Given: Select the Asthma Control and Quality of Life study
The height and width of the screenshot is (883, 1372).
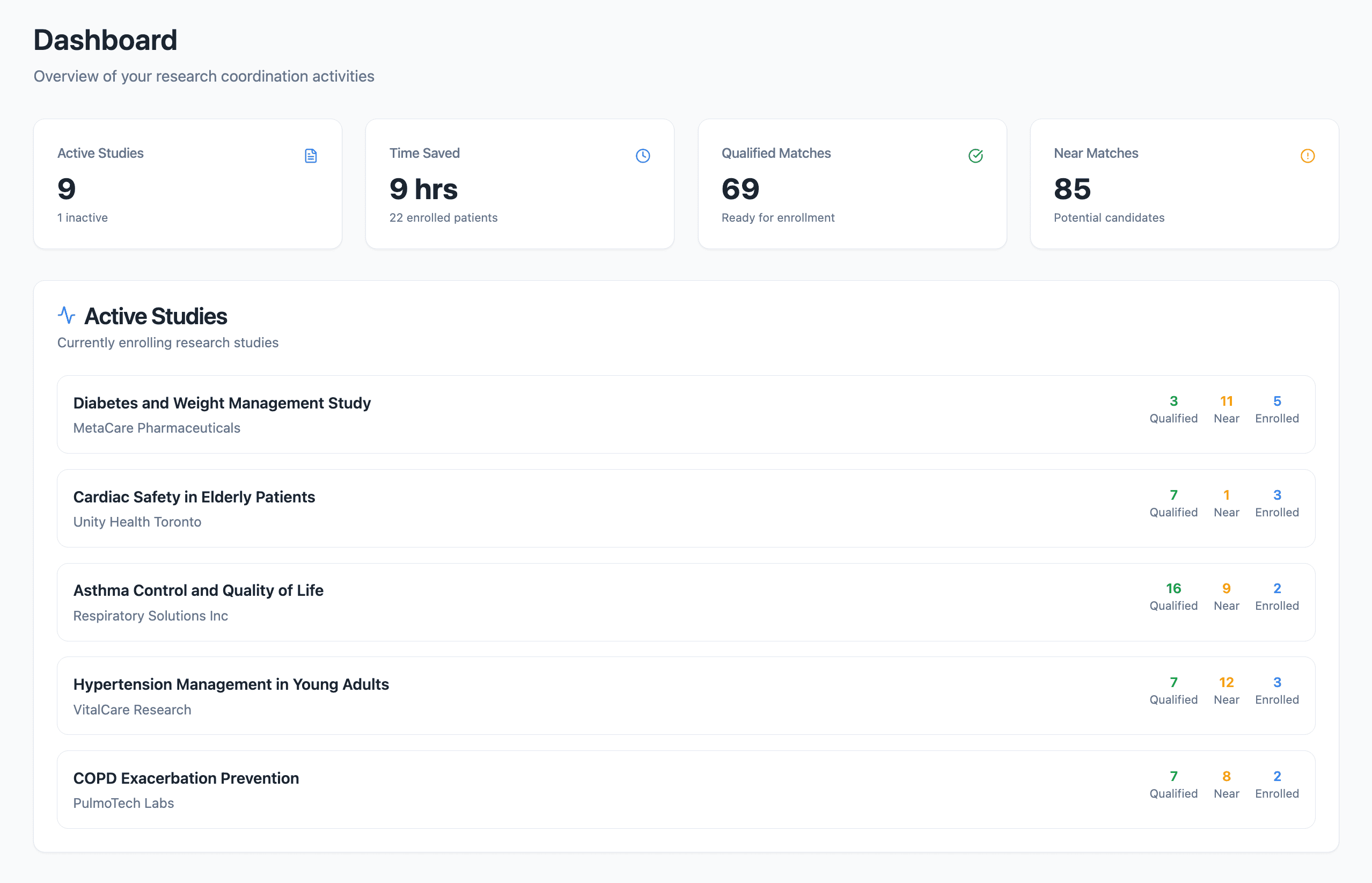Looking at the screenshot, I should point(197,590).
